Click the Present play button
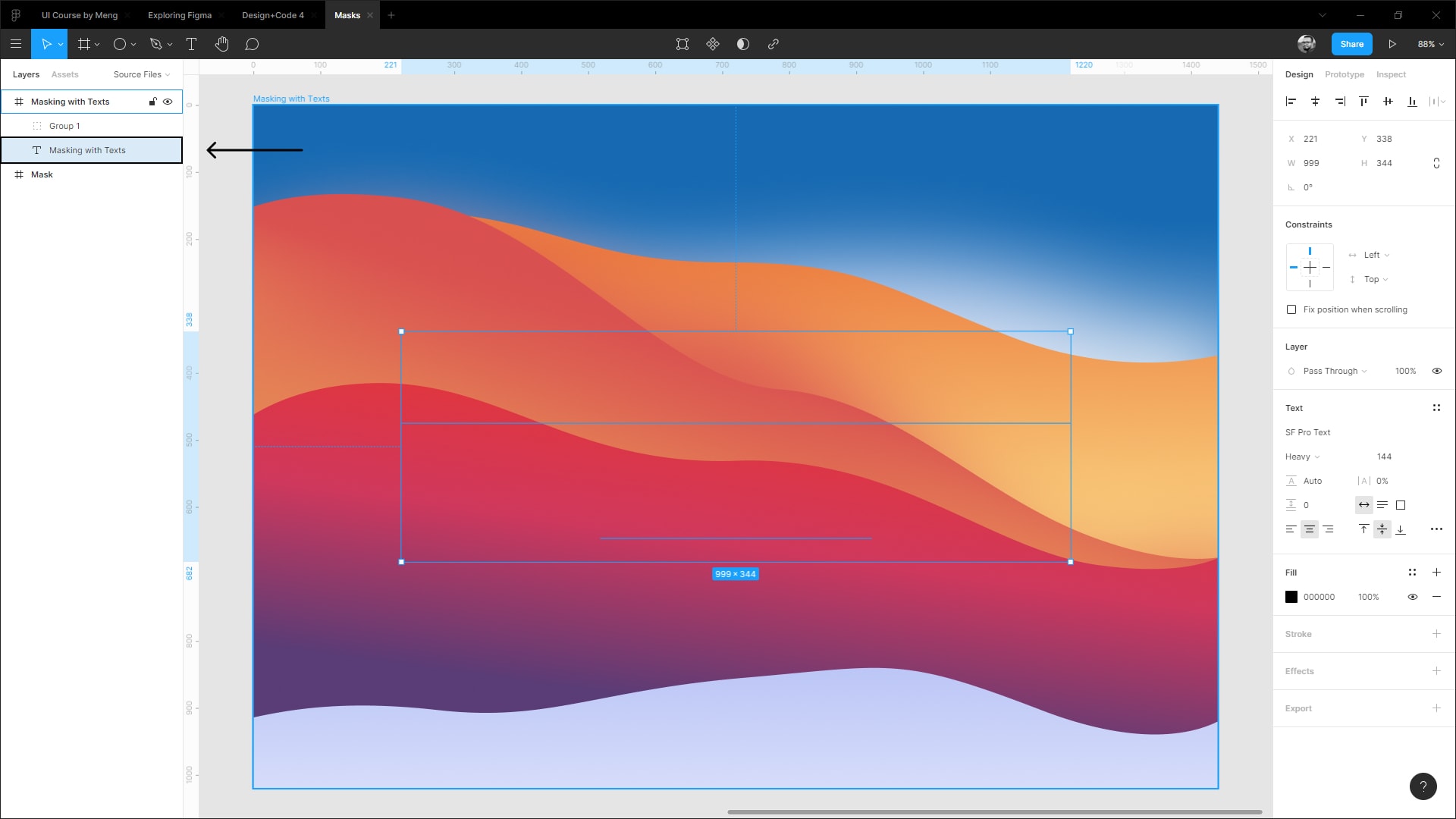 click(x=1392, y=44)
